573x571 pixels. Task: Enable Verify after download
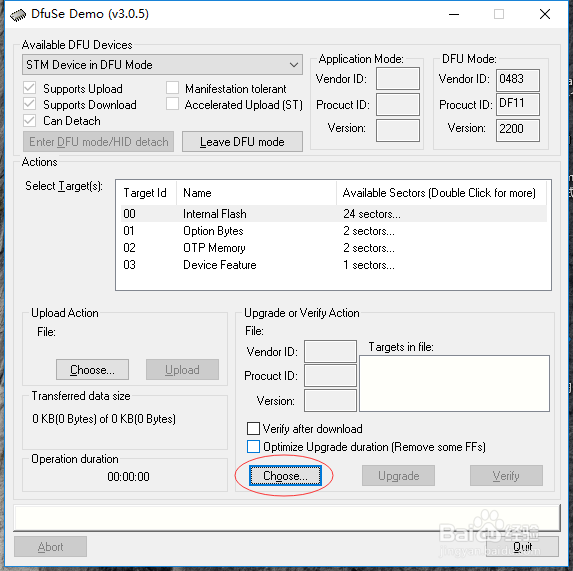pos(253,428)
